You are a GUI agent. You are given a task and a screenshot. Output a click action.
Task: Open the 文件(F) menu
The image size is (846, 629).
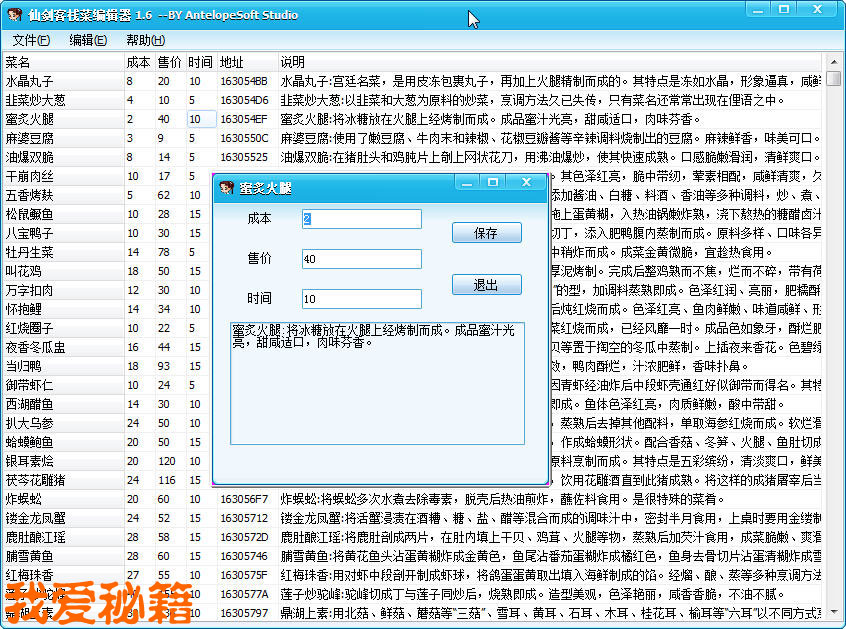(x=31, y=40)
